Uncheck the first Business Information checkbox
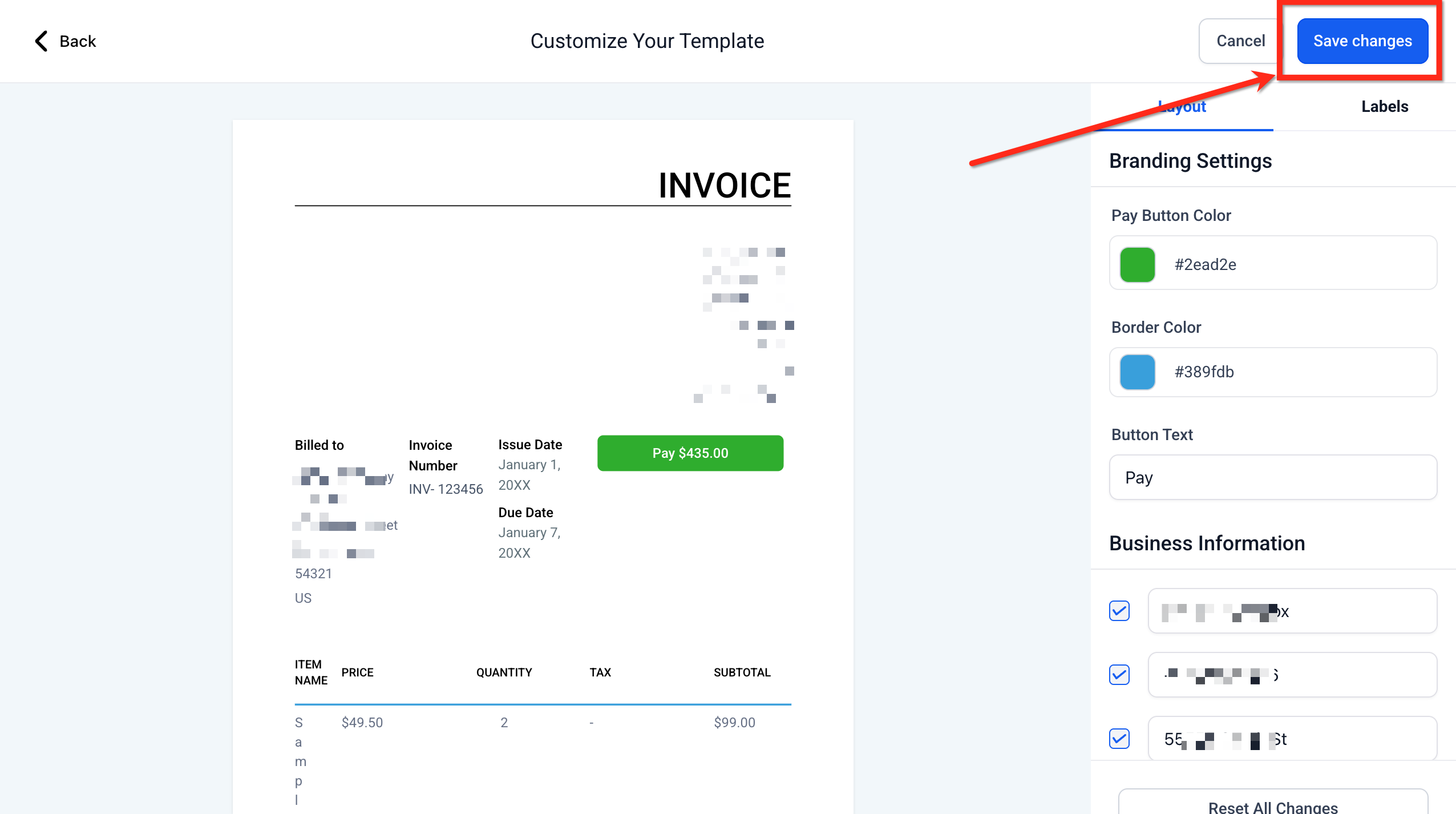The image size is (1456, 814). tap(1119, 611)
